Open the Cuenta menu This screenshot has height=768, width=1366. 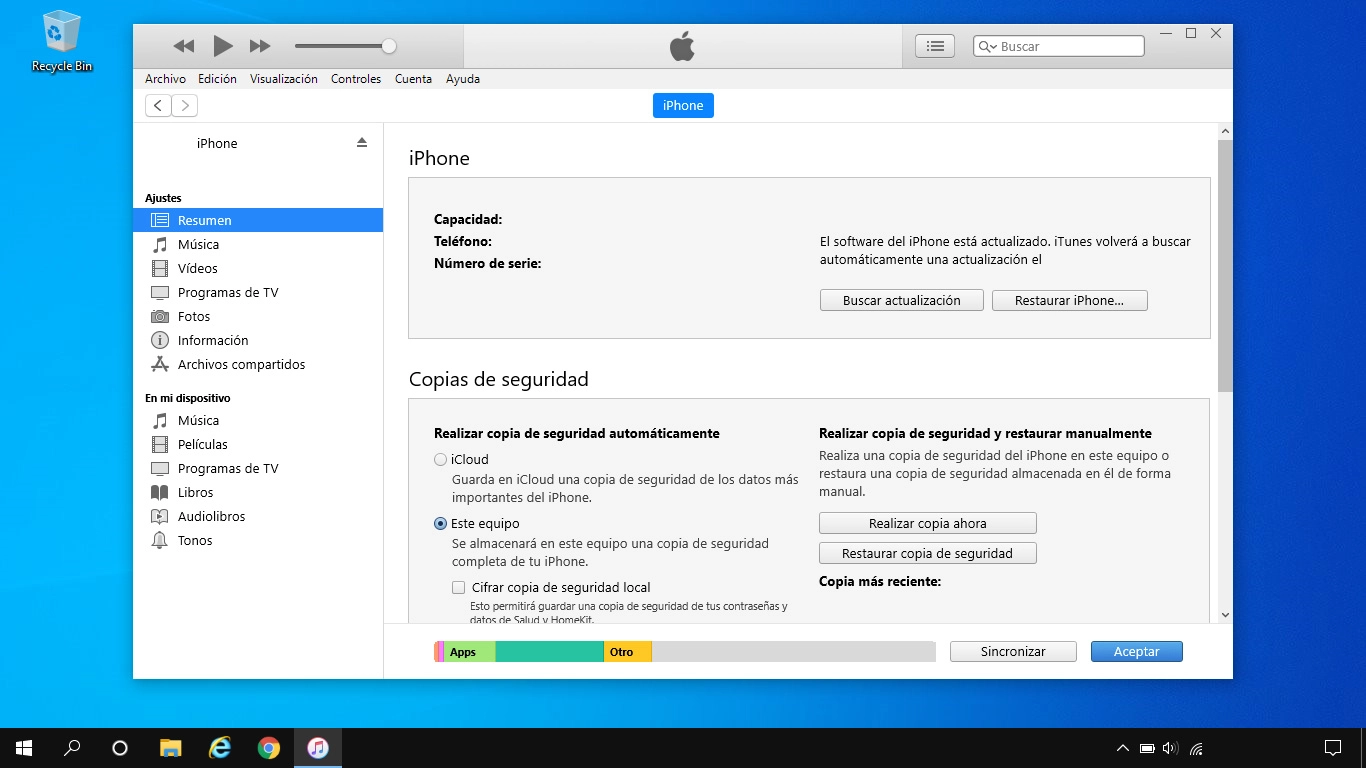413,79
